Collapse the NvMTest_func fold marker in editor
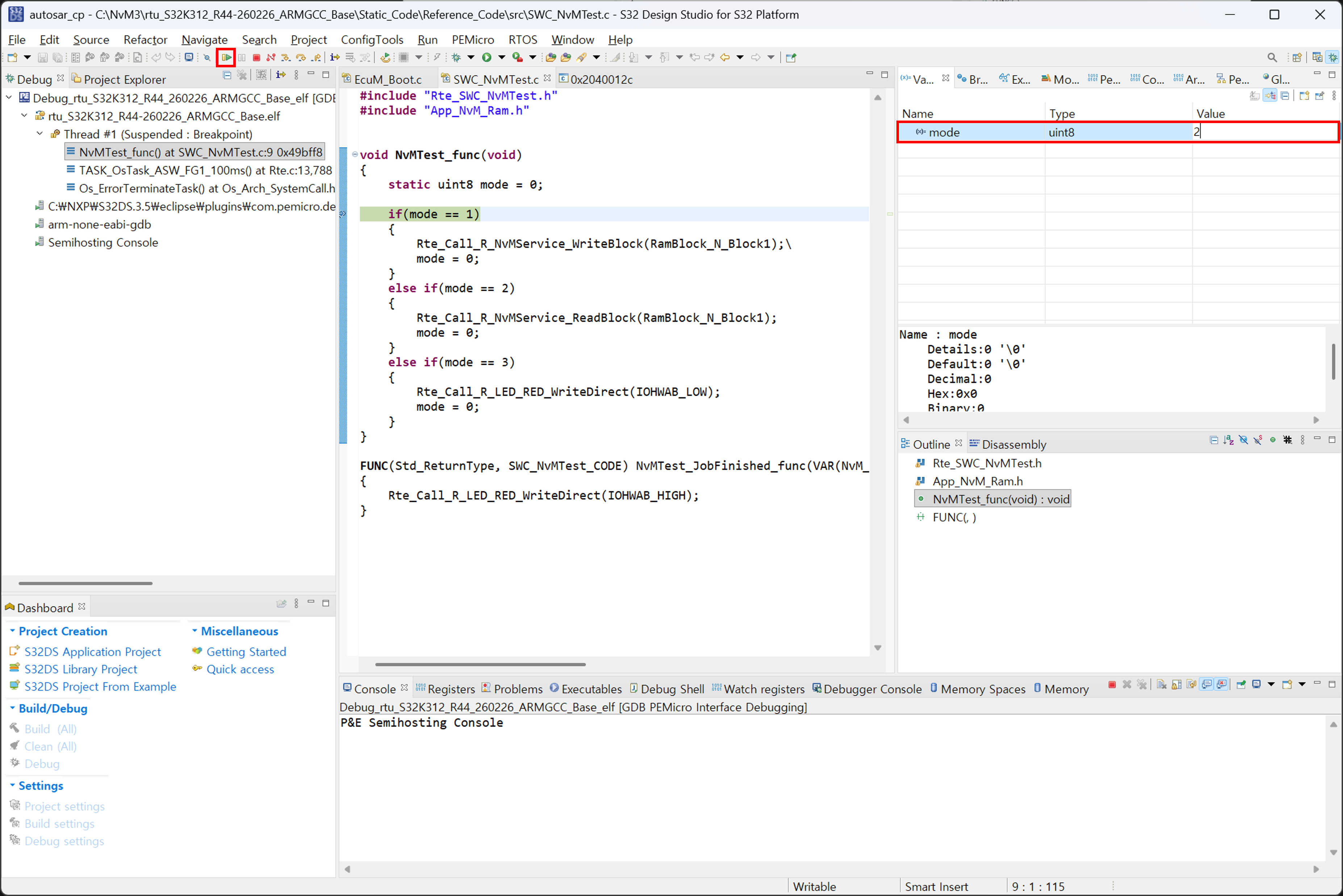Image resolution: width=1343 pixels, height=896 pixels. (x=355, y=154)
